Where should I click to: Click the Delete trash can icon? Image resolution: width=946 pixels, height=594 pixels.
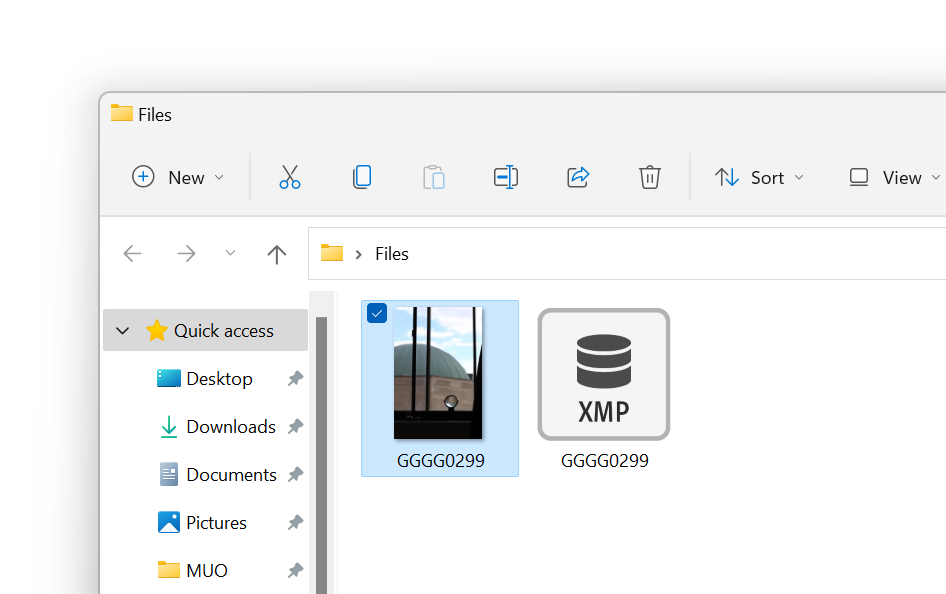(x=650, y=178)
